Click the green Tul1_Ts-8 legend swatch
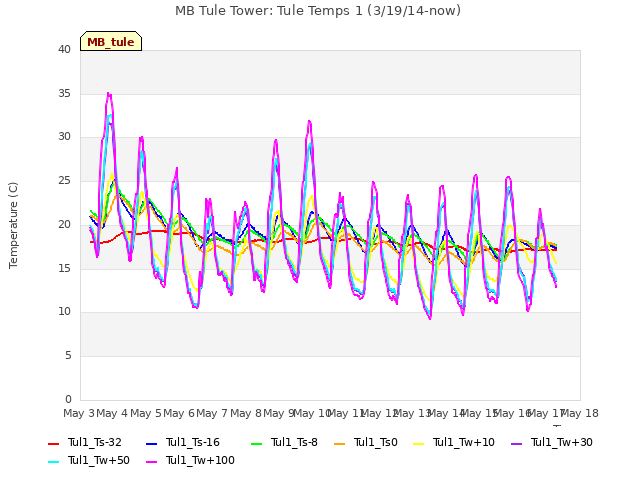This screenshot has width=640, height=480. pos(257,444)
